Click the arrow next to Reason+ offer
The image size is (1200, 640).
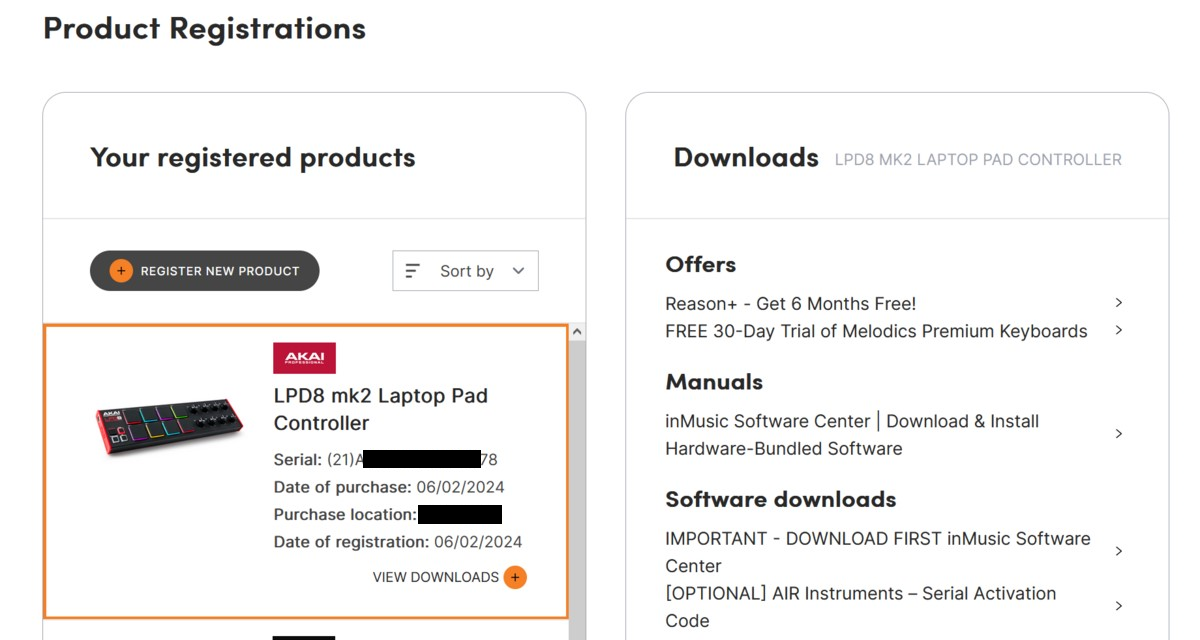(1119, 302)
